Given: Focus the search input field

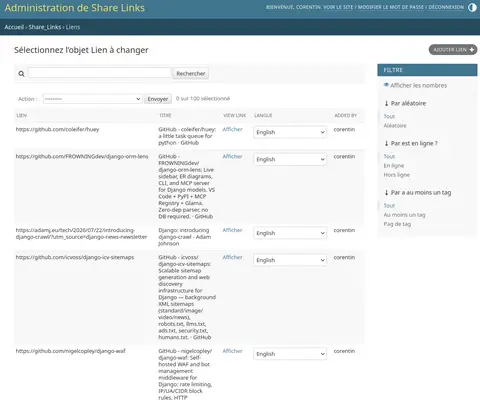Looking at the screenshot, I should point(99,73).
